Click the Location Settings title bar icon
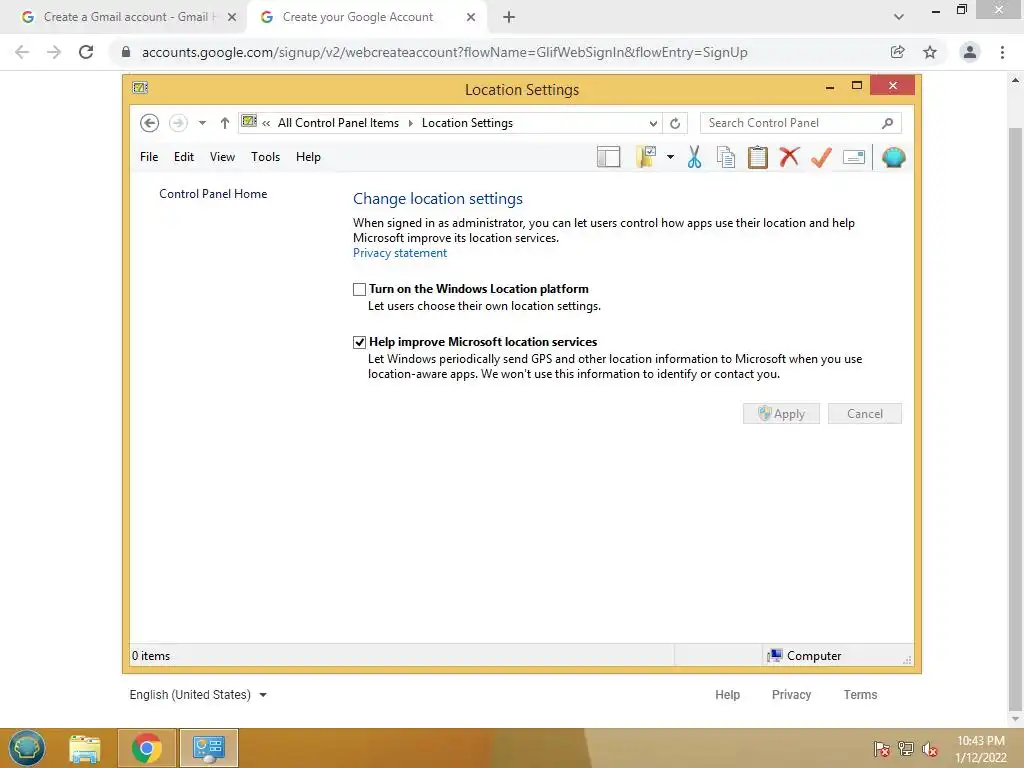 pos(140,88)
